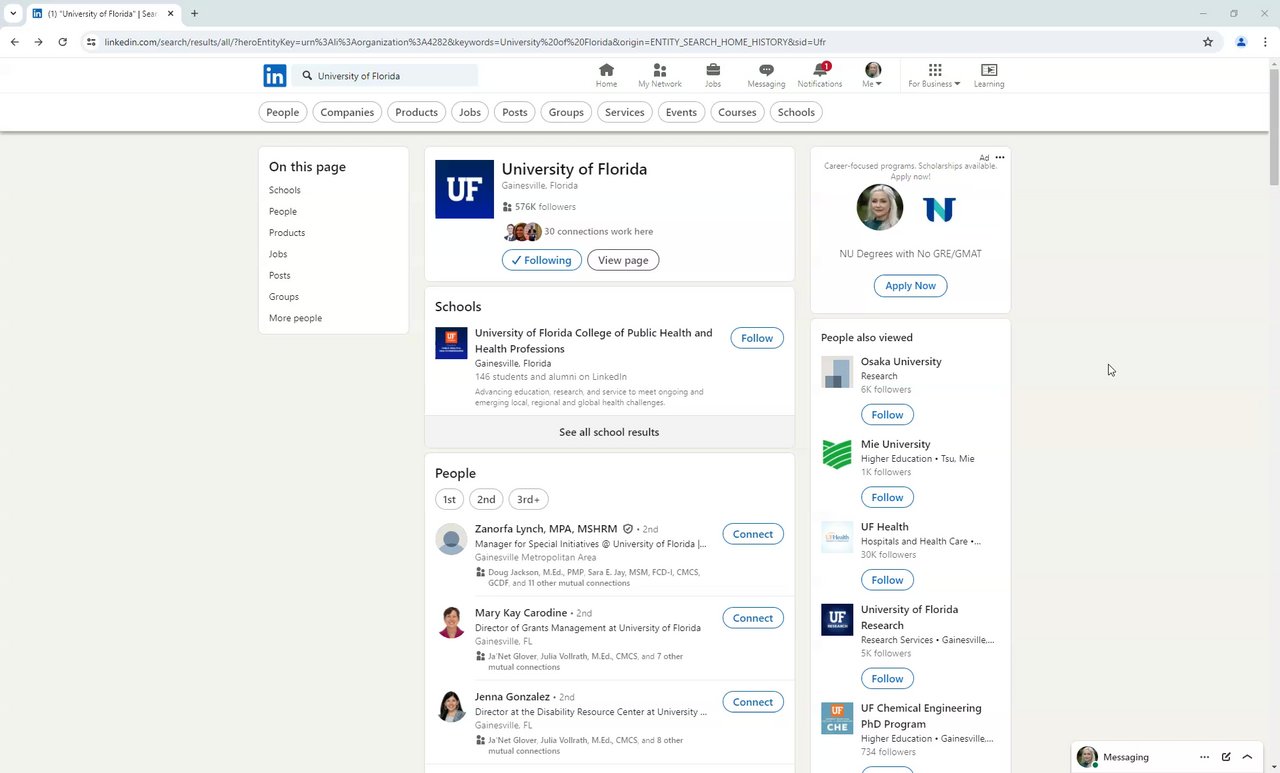Open a new browser tab
The width and height of the screenshot is (1280, 773).
[194, 14]
